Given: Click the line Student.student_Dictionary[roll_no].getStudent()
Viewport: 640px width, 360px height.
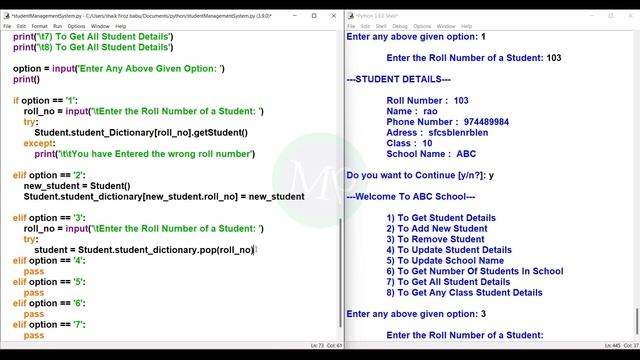Looking at the screenshot, I should (x=141, y=133).
